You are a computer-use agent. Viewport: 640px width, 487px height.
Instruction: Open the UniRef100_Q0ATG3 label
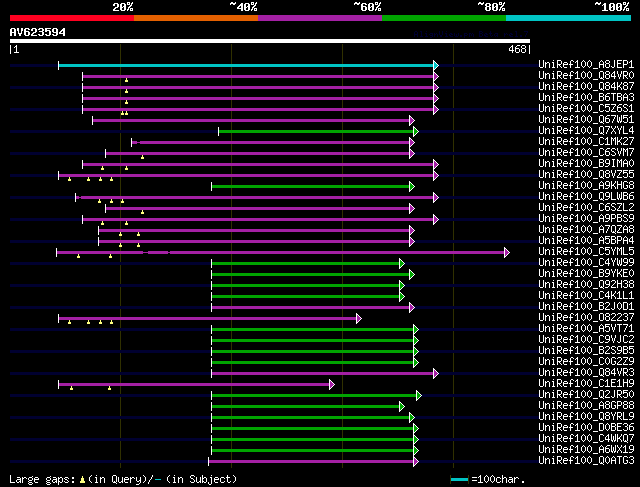click(586, 461)
